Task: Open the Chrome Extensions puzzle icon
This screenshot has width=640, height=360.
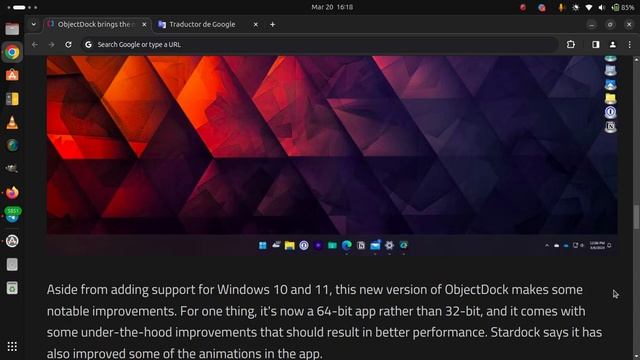Action: tap(571, 44)
